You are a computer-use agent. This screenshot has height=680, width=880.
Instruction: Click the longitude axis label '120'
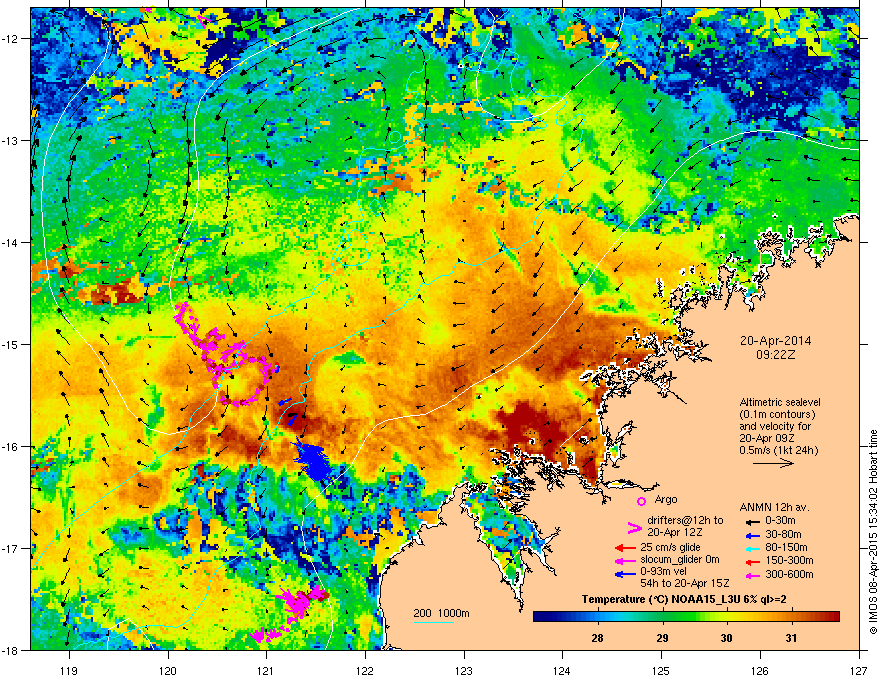168,670
